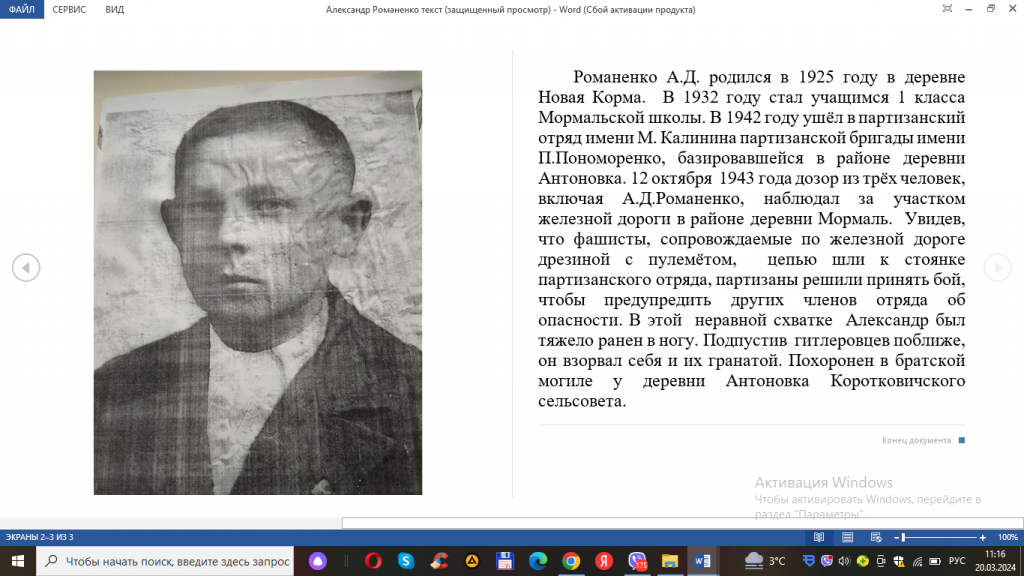
Task: Launch Opera browser from taskbar
Action: coord(373,561)
